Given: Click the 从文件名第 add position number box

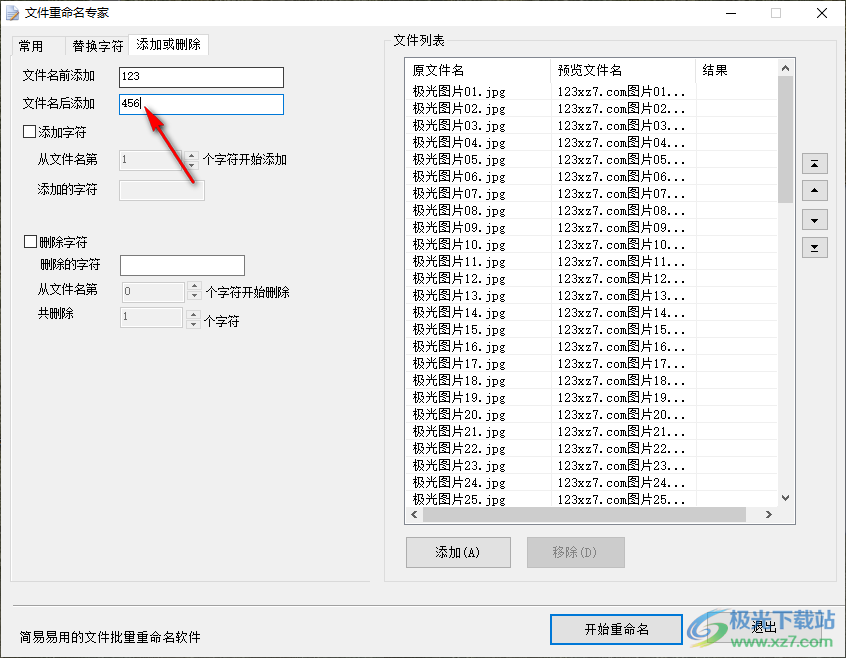Looking at the screenshot, I should pos(152,160).
